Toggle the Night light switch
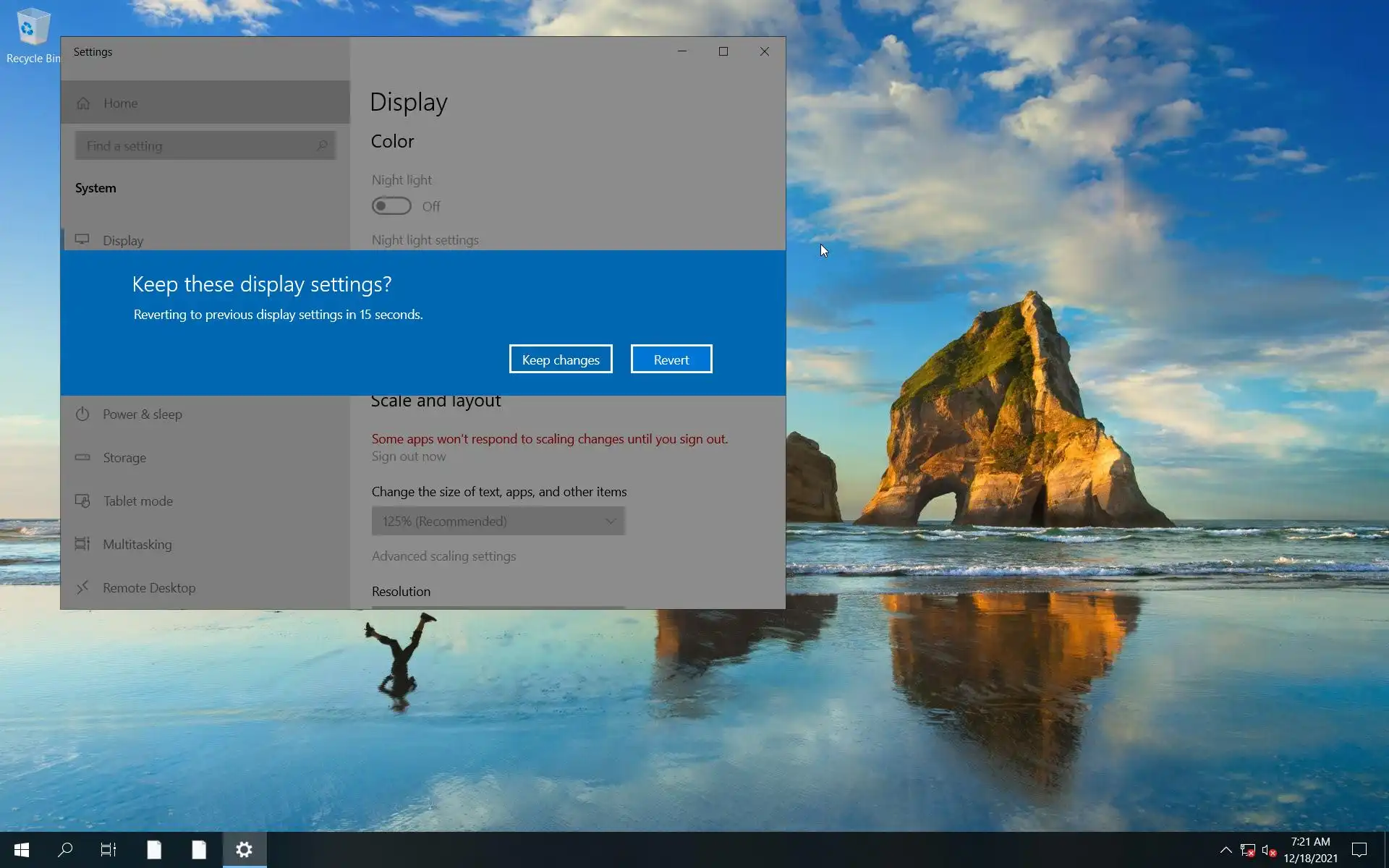The height and width of the screenshot is (868, 1389). coord(391,206)
